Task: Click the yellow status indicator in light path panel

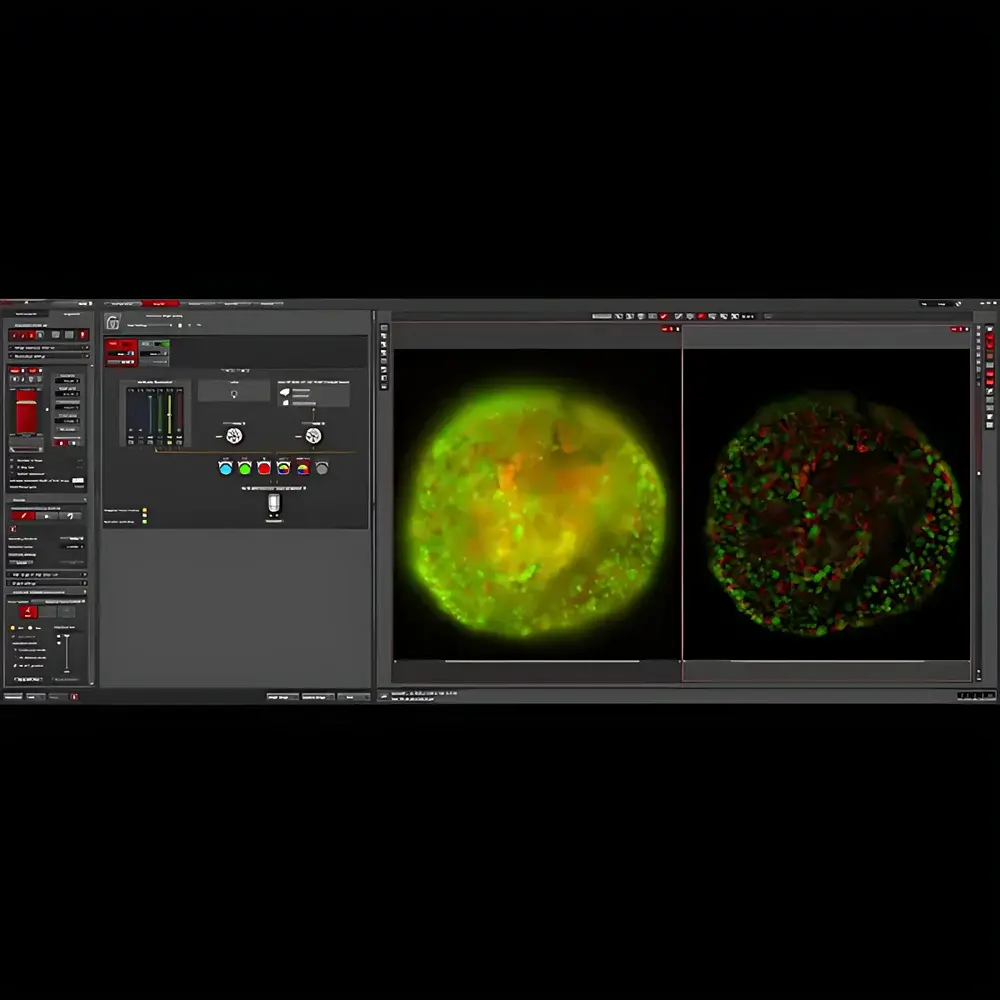Action: coord(145,510)
